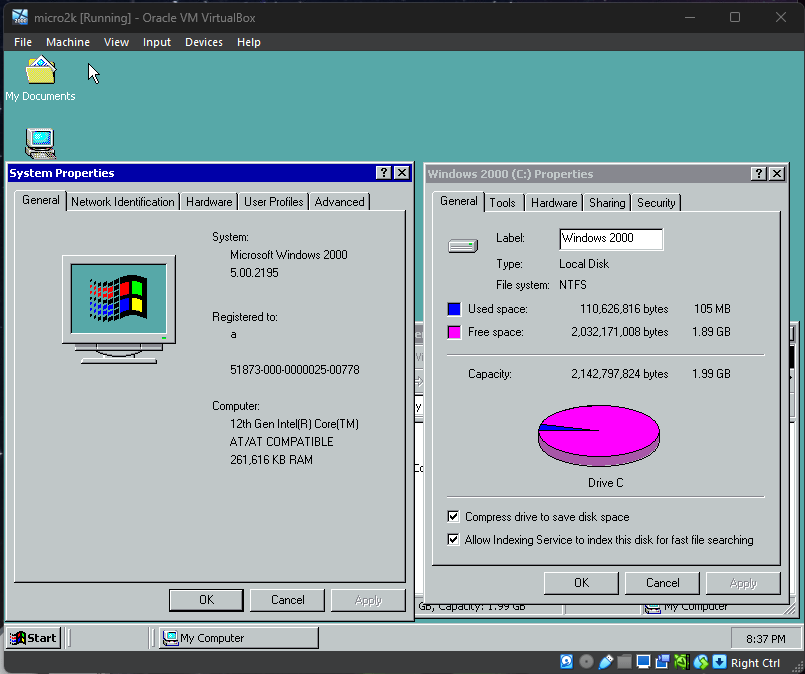805x674 pixels.
Task: Click Apply in System Properties
Action: point(369,600)
